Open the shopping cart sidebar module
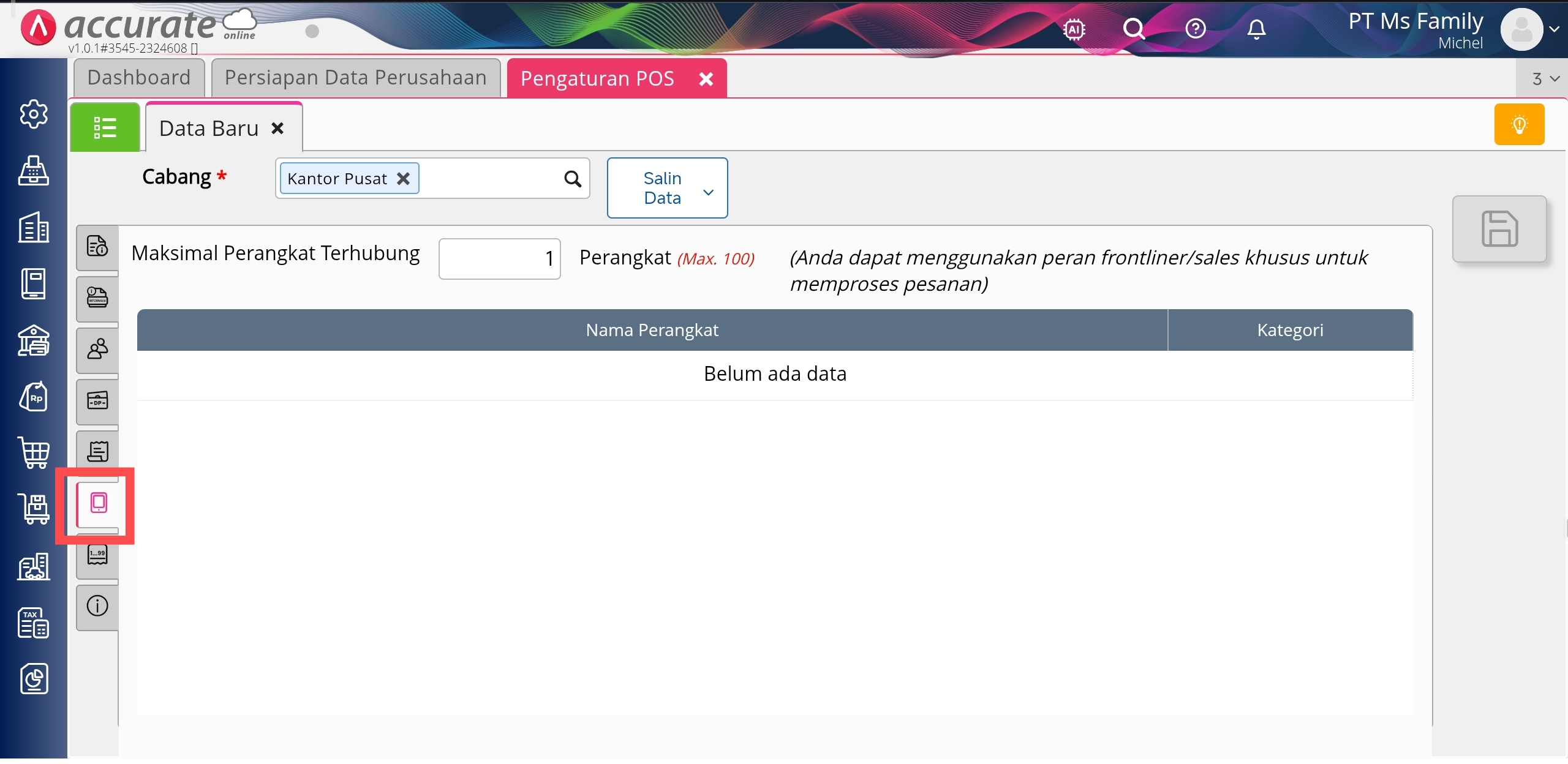Screen dimensions: 1568x764 click(34, 453)
